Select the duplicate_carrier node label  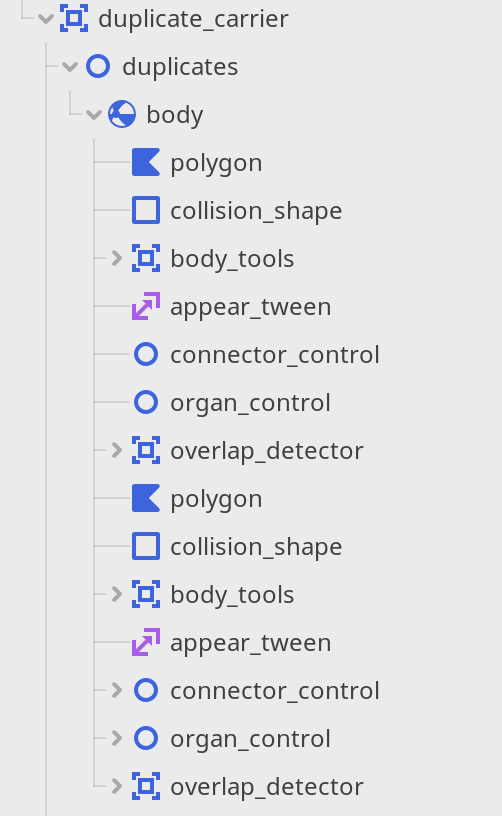pos(193,20)
